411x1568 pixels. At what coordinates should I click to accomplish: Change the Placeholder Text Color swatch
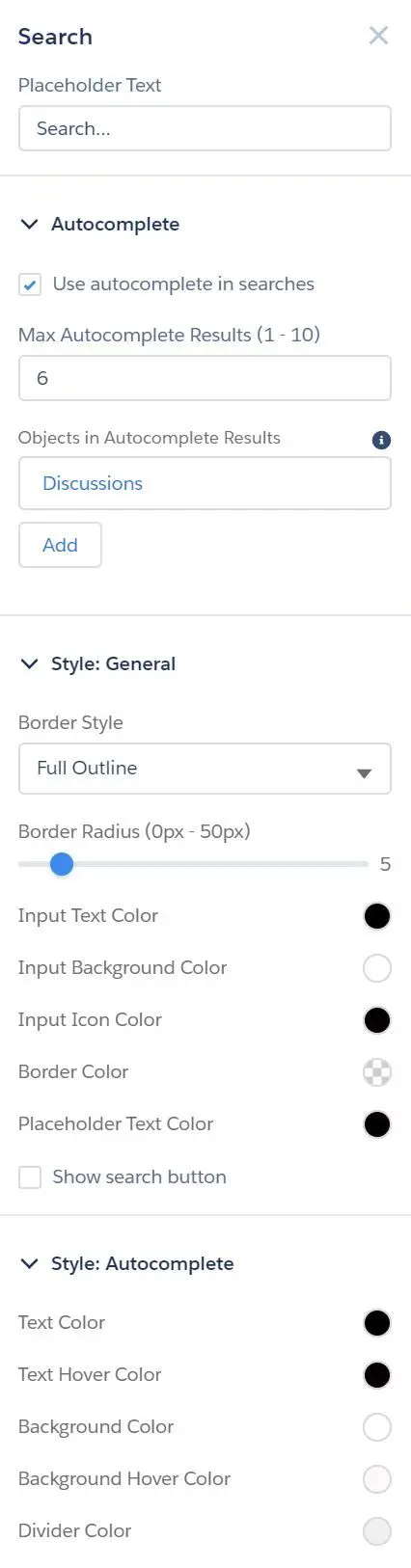click(377, 1124)
